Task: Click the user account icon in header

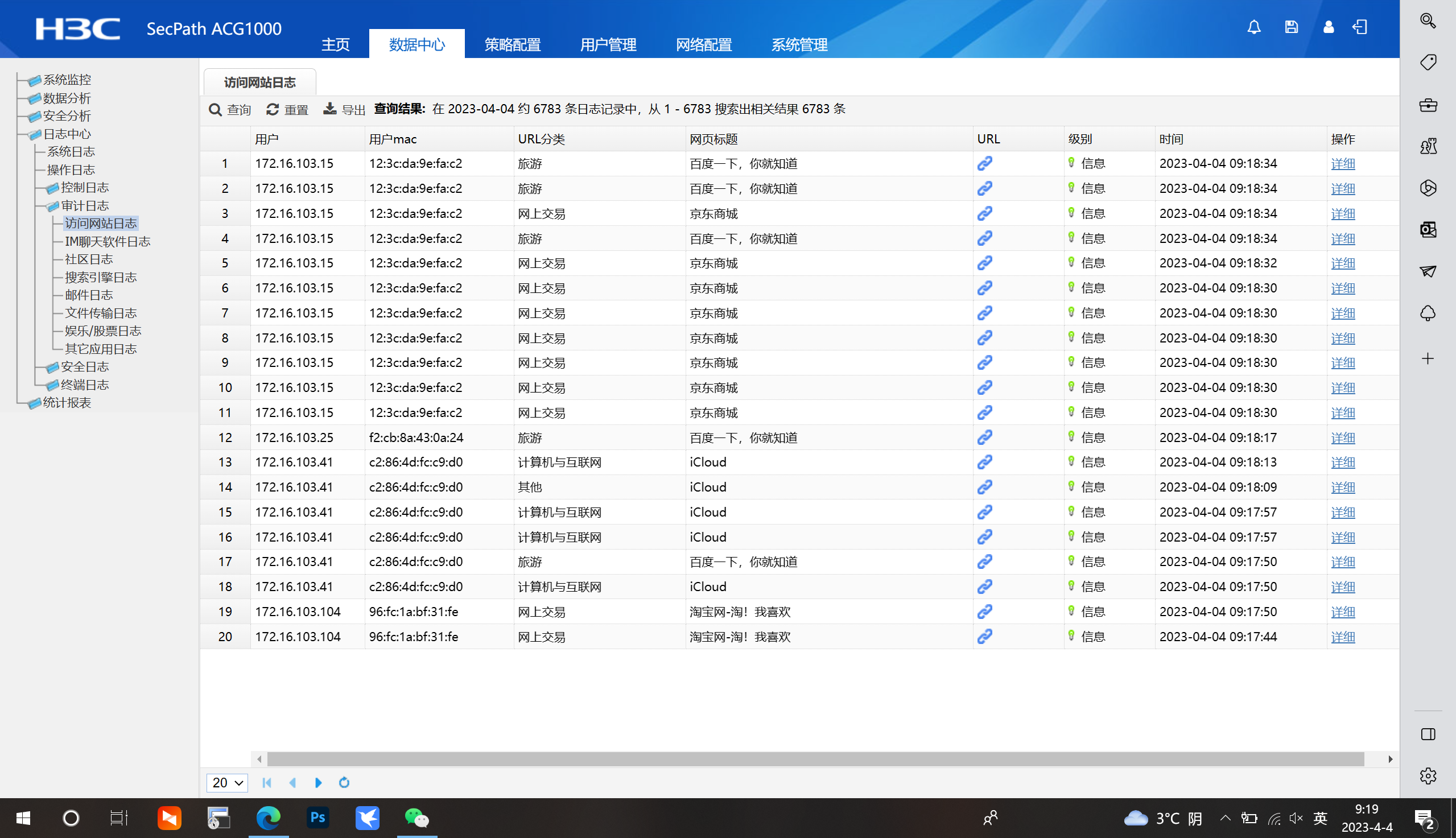Action: 1328,27
